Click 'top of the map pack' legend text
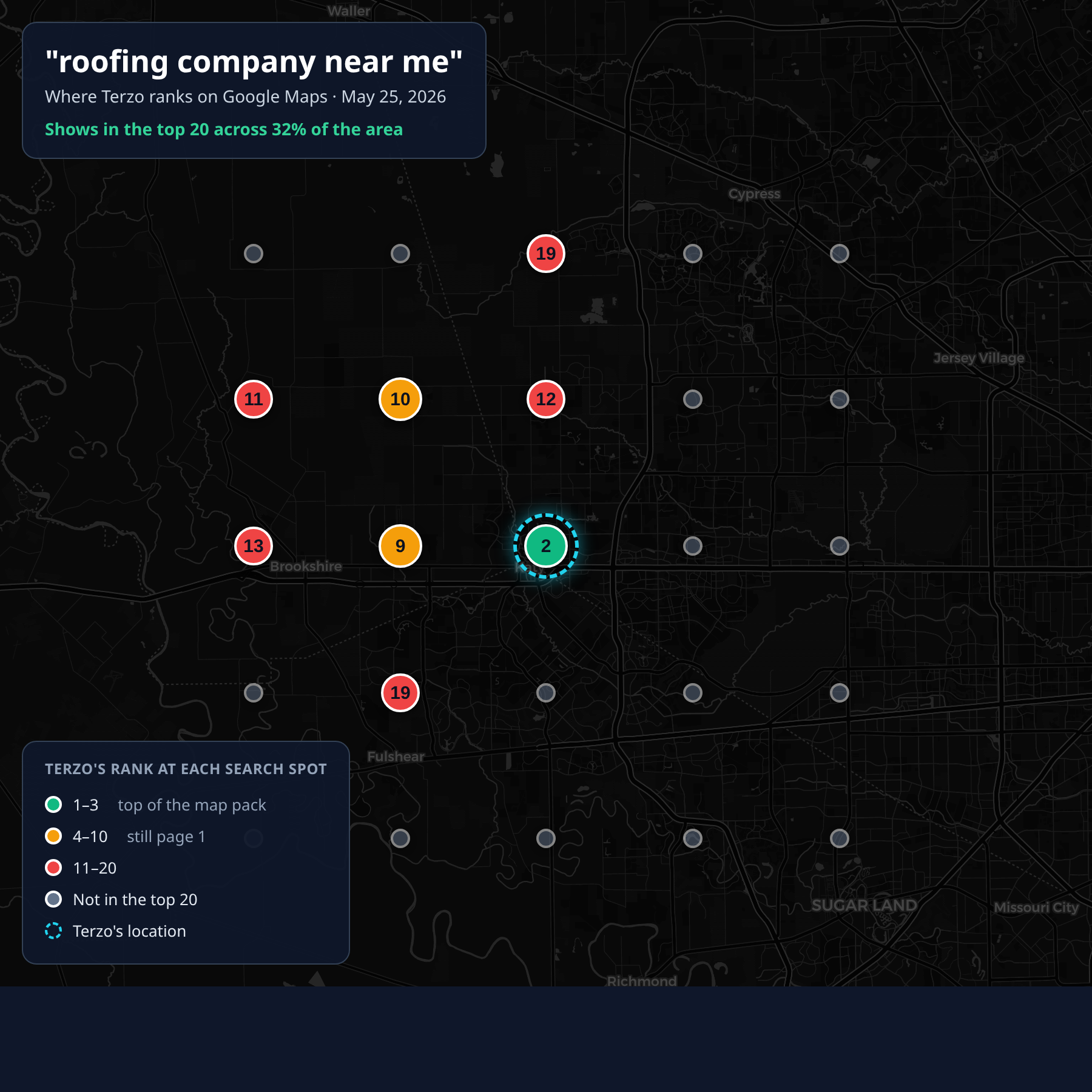The height and width of the screenshot is (1092, 1092). tap(192, 805)
